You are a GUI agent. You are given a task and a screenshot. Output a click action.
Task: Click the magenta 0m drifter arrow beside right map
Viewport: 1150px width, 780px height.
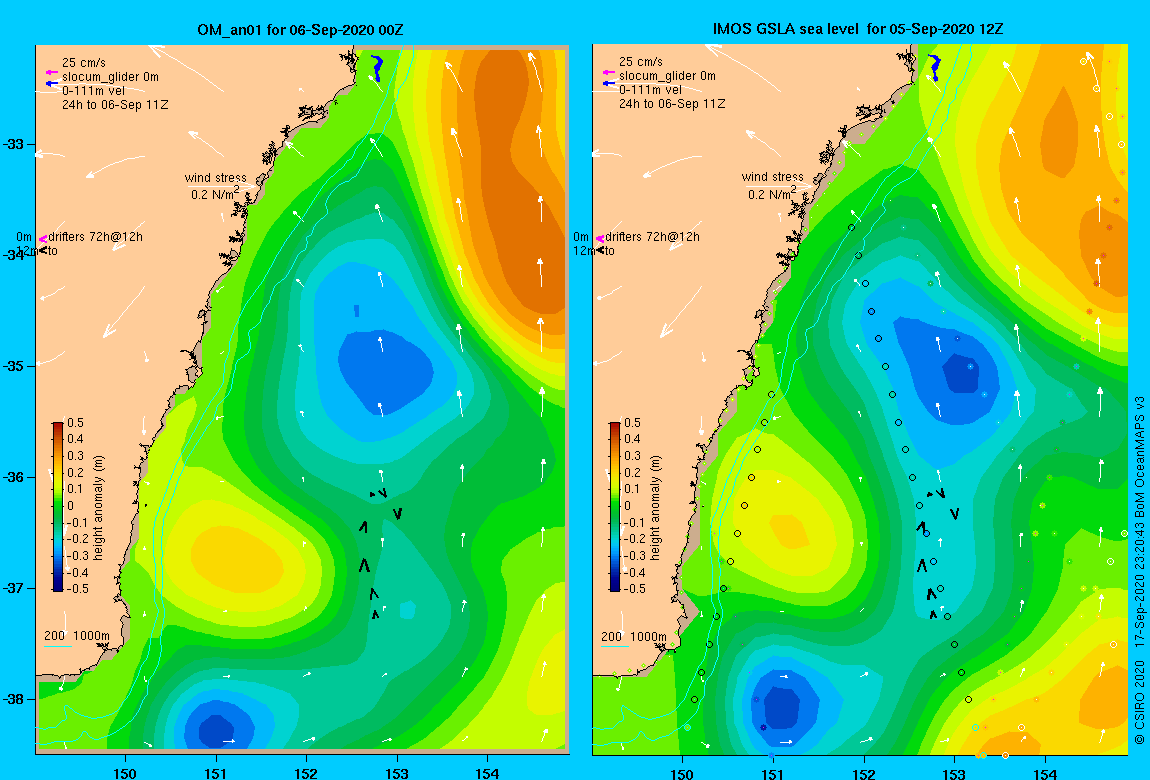tap(599, 238)
